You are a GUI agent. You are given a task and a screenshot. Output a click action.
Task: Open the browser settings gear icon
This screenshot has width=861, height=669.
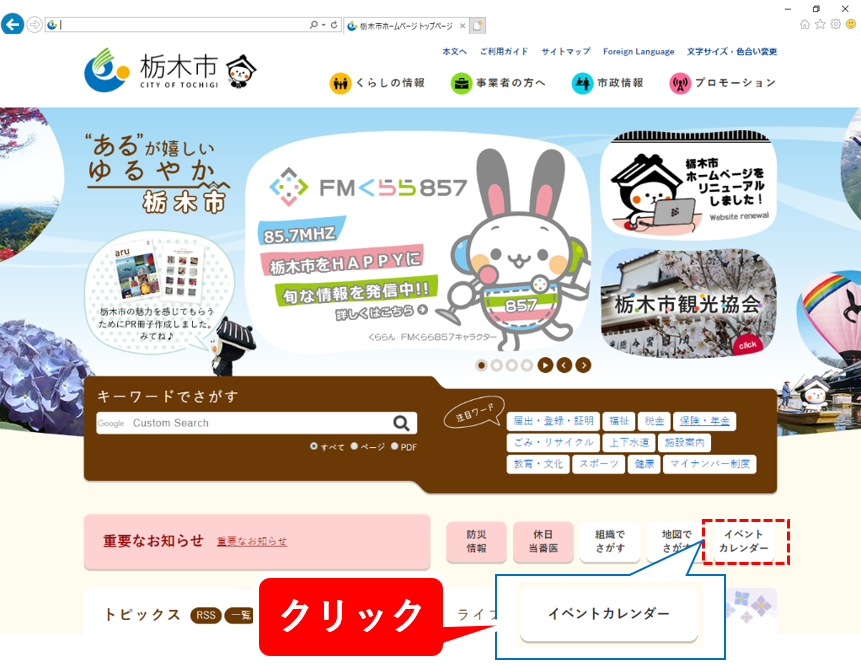coord(835,24)
